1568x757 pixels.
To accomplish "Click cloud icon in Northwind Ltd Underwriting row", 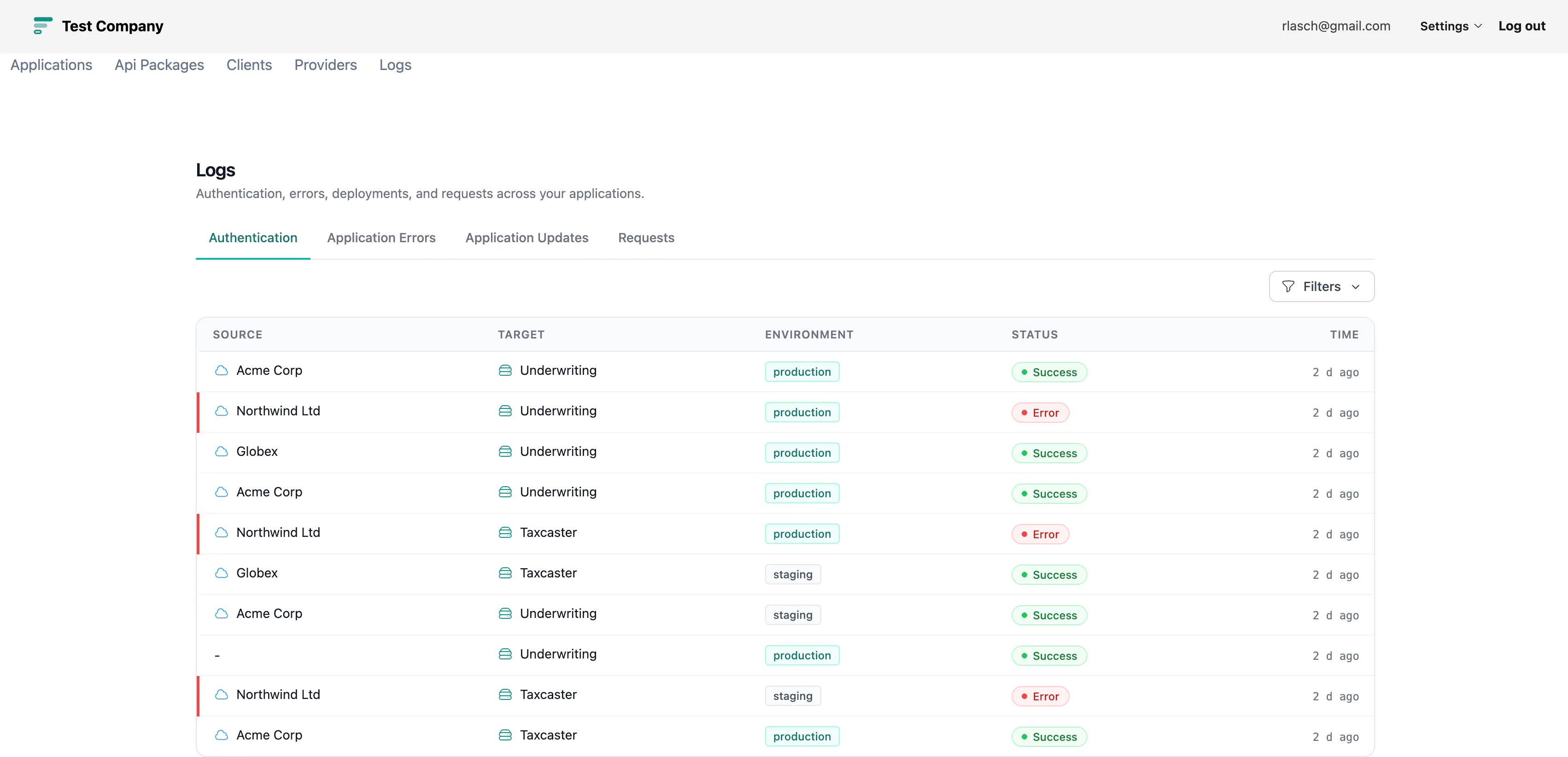I will pyautogui.click(x=222, y=411).
